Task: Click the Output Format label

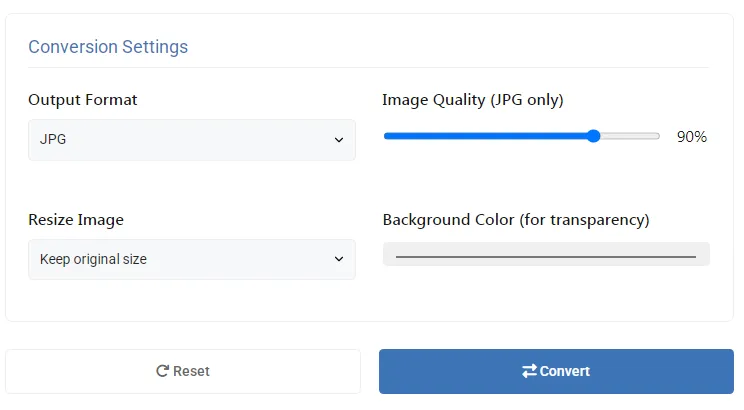Action: click(83, 100)
